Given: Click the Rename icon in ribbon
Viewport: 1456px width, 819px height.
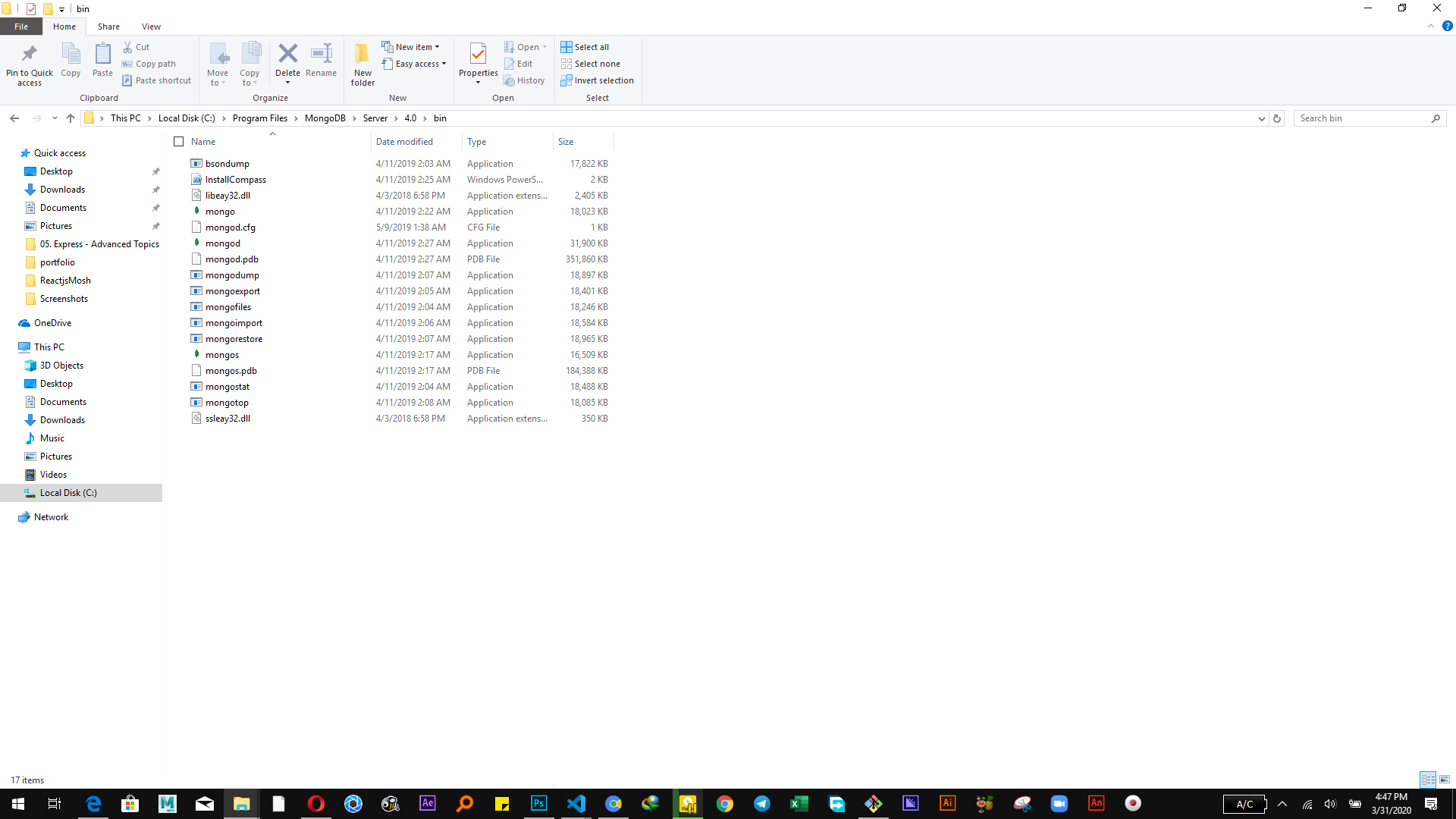Looking at the screenshot, I should click(321, 55).
